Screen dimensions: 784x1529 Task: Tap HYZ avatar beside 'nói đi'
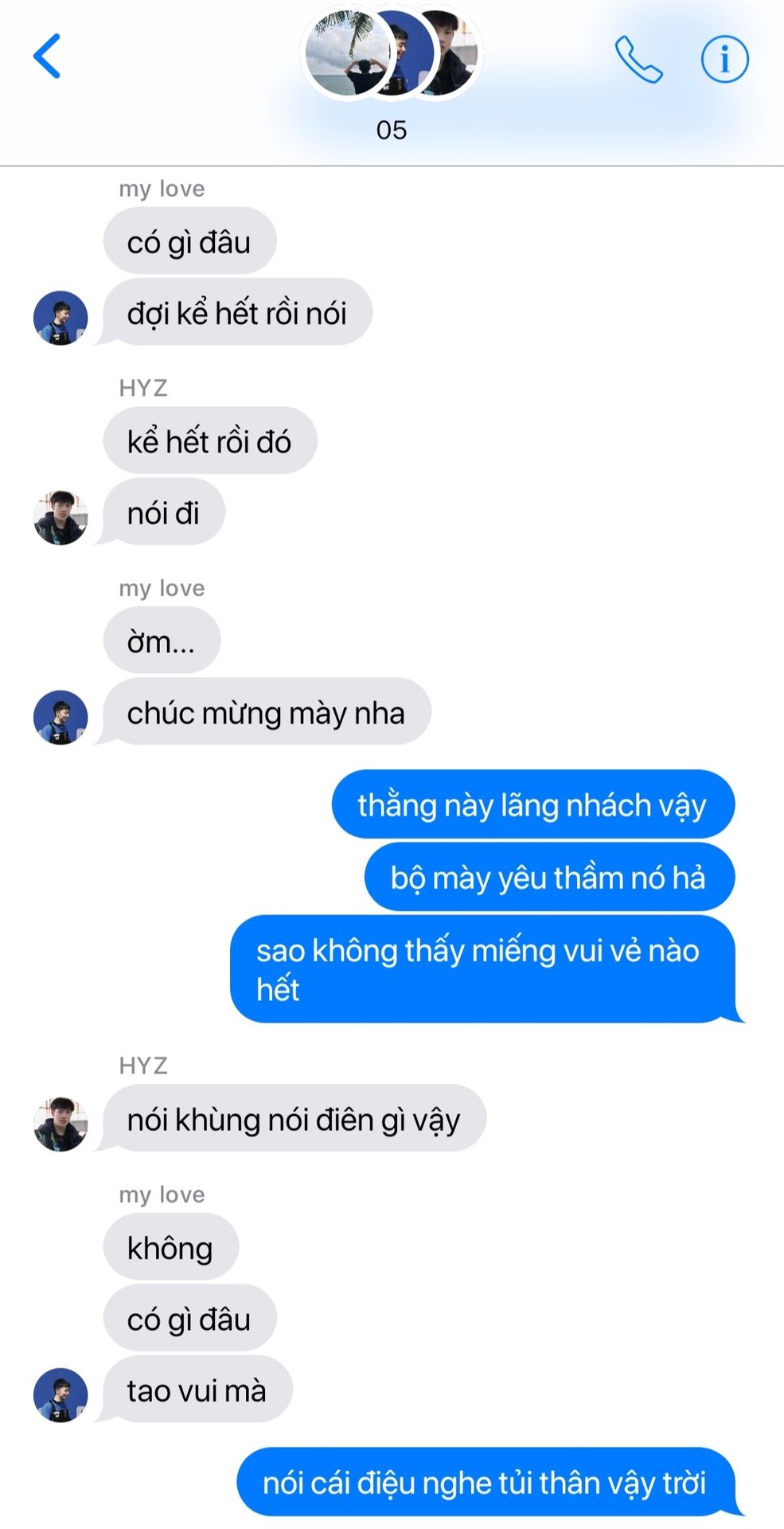(x=60, y=518)
